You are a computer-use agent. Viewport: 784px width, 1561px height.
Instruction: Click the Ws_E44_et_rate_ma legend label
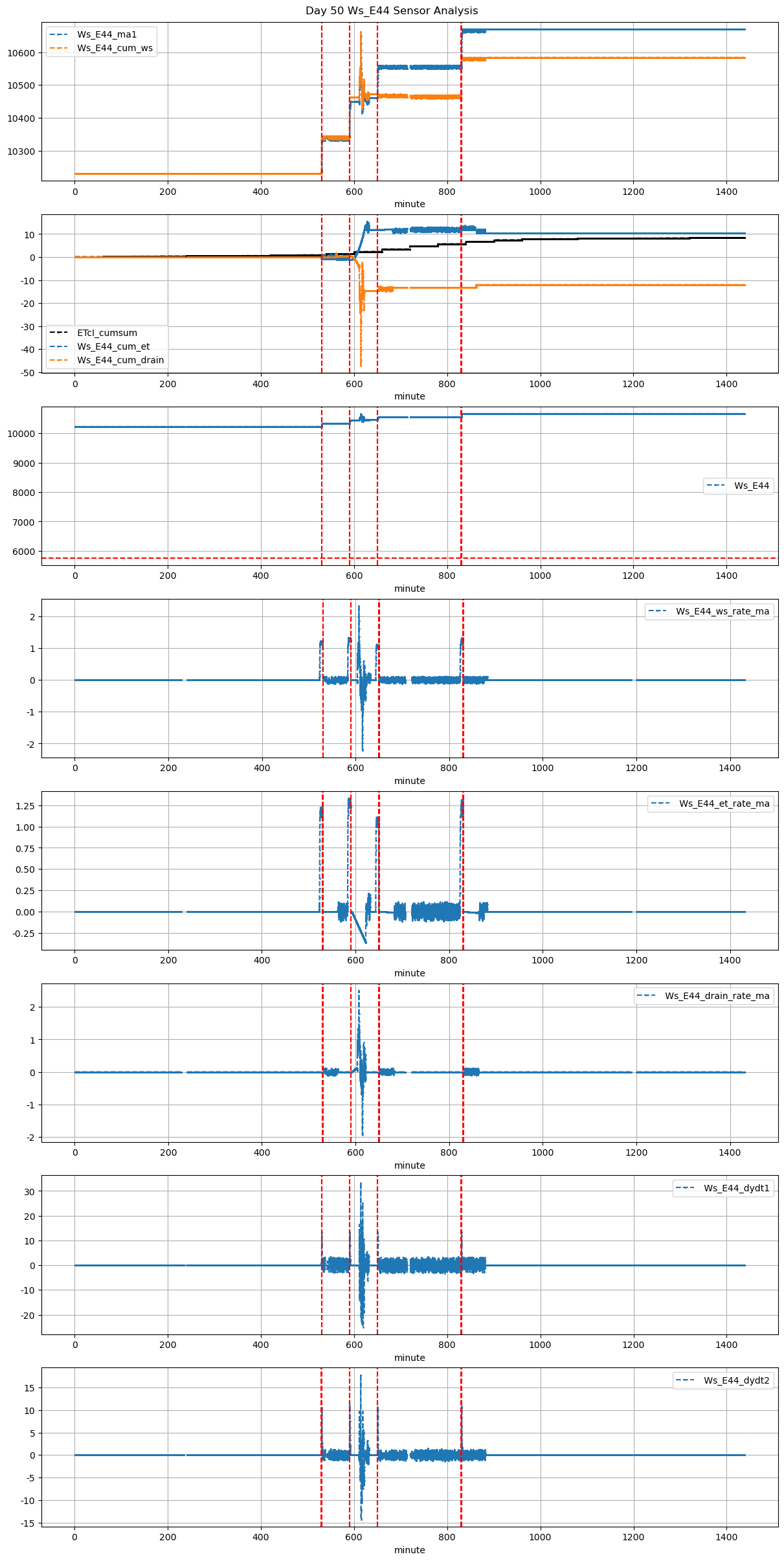724,803
